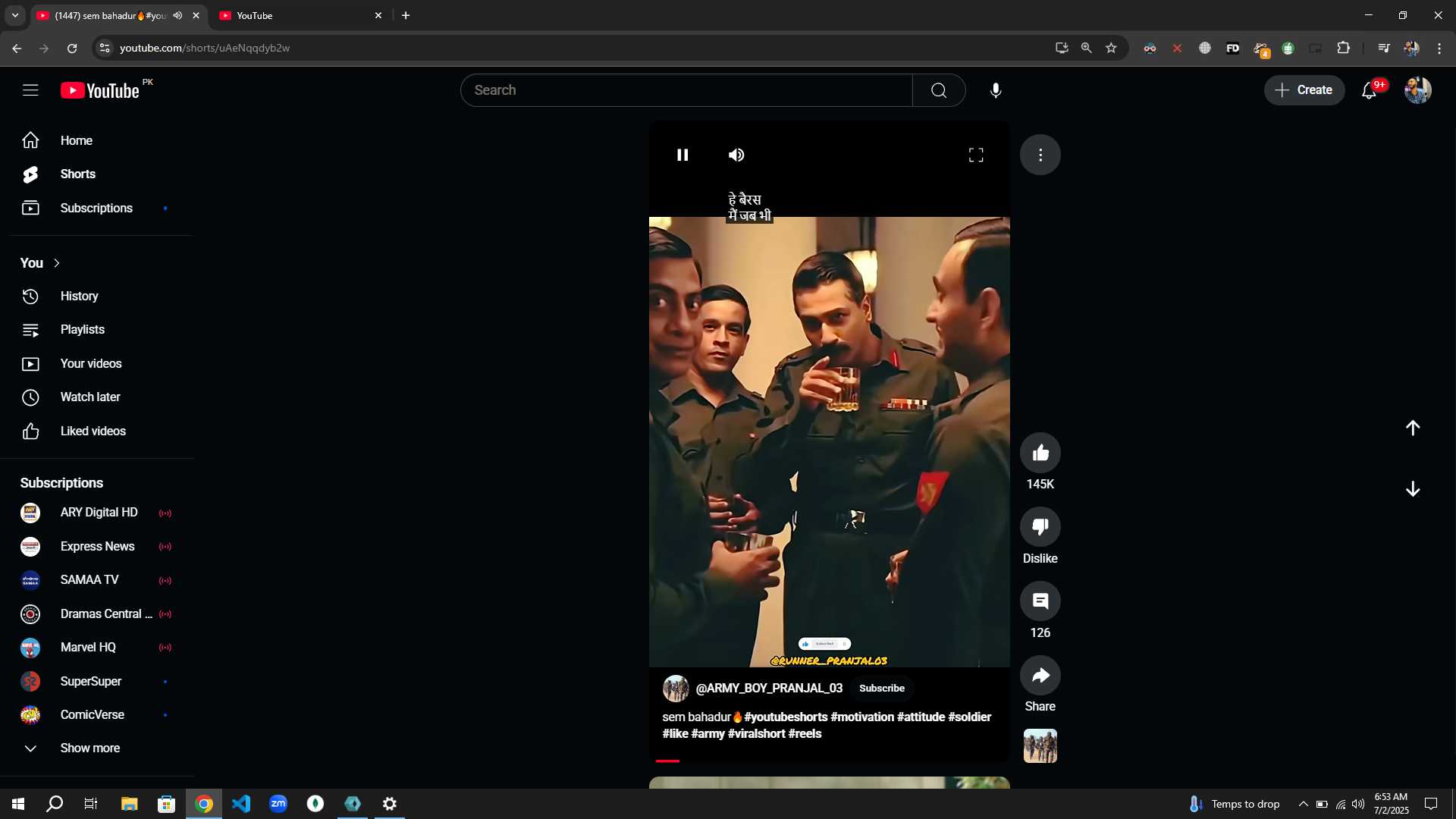1456x819 pixels.
Task: Open Your videos in the sidebar
Action: click(x=97, y=364)
